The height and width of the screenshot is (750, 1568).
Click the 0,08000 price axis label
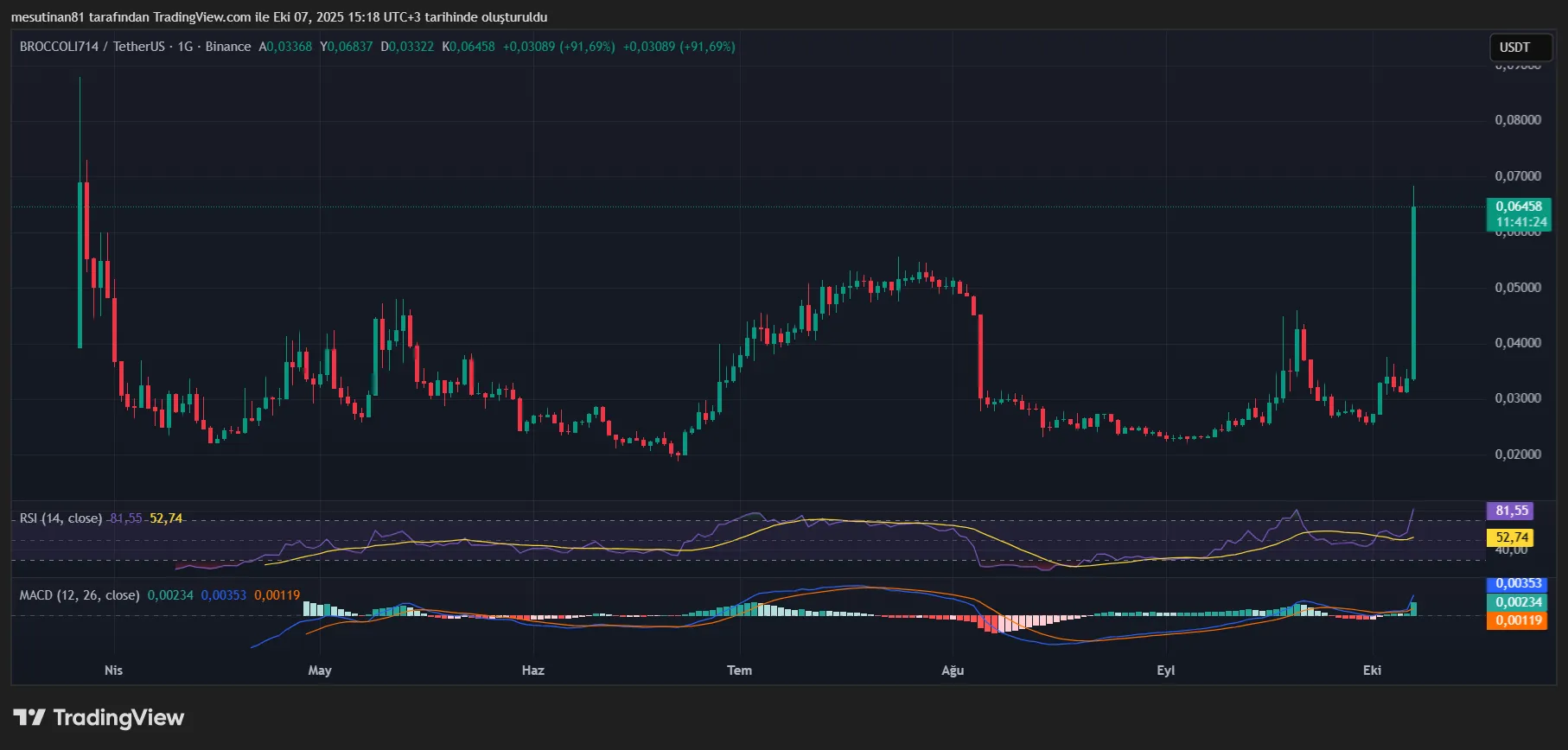pos(1518,120)
